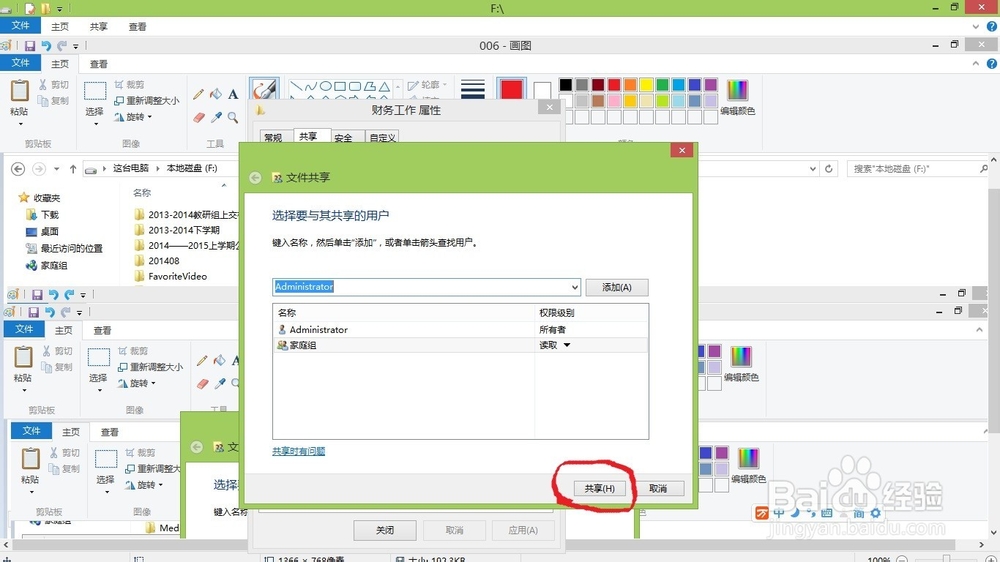Screen dimensions: 1000x562
Task: Open Explorer help via the question mark icon
Action: pyautogui.click(x=992, y=27)
